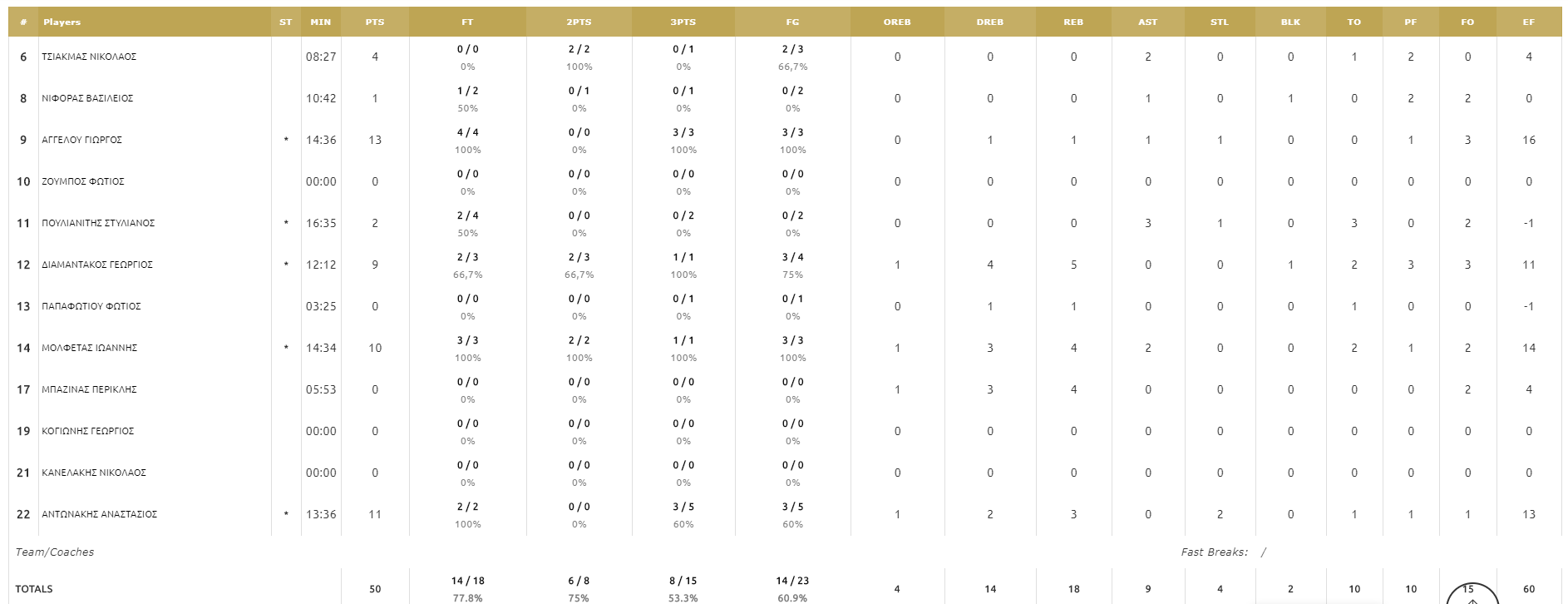Click the FT column header

point(467,22)
